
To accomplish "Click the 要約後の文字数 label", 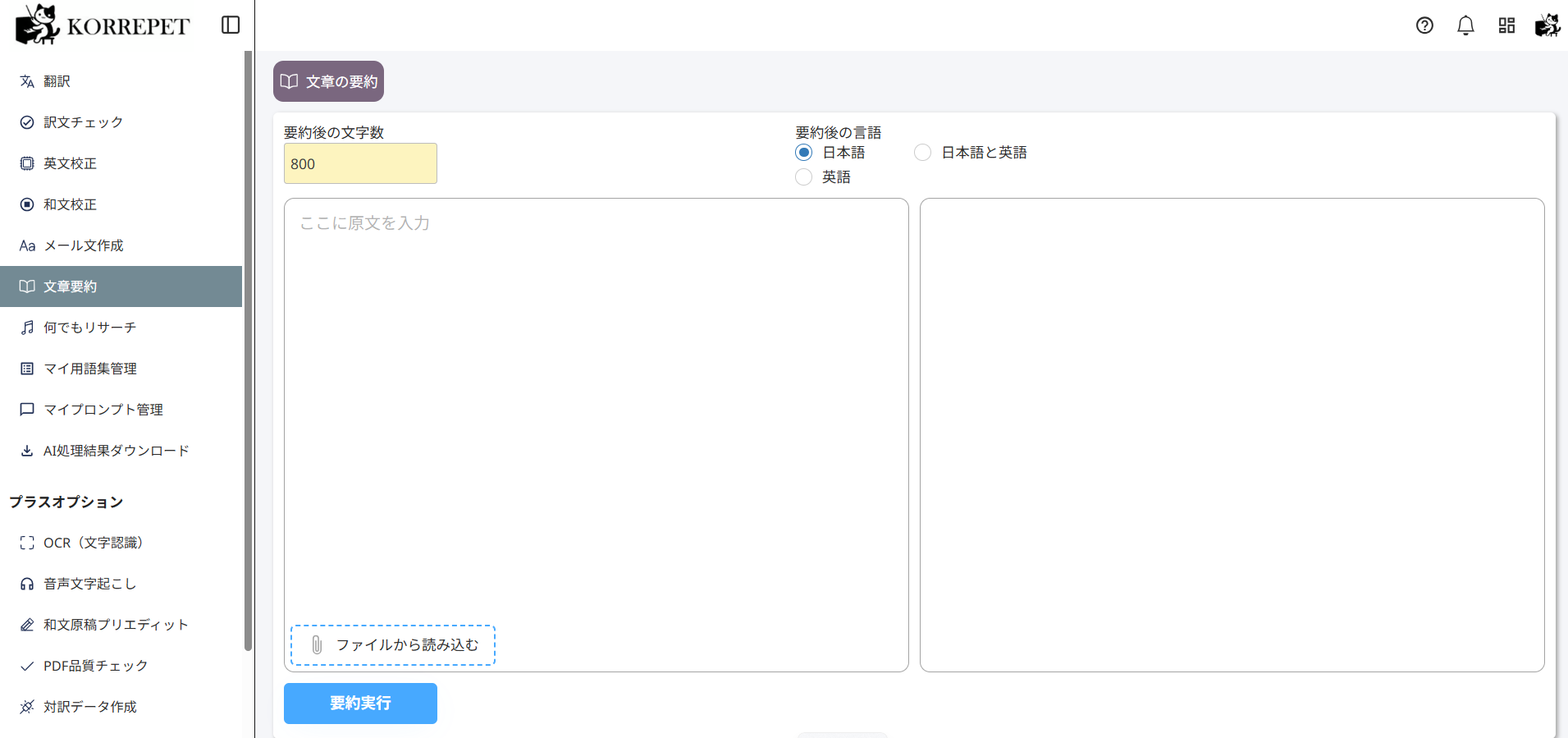I will [x=334, y=132].
